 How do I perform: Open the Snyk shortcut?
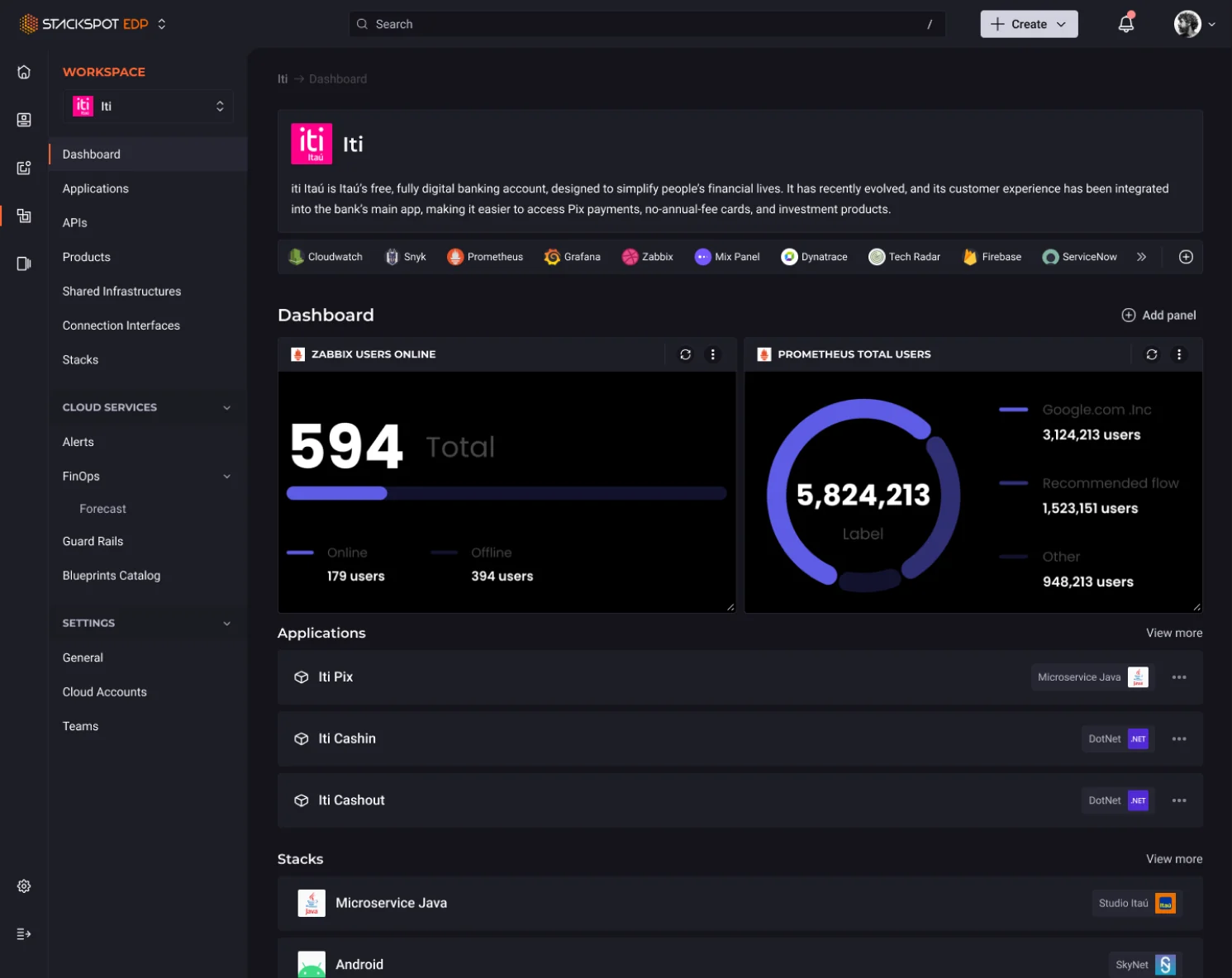[x=406, y=257]
